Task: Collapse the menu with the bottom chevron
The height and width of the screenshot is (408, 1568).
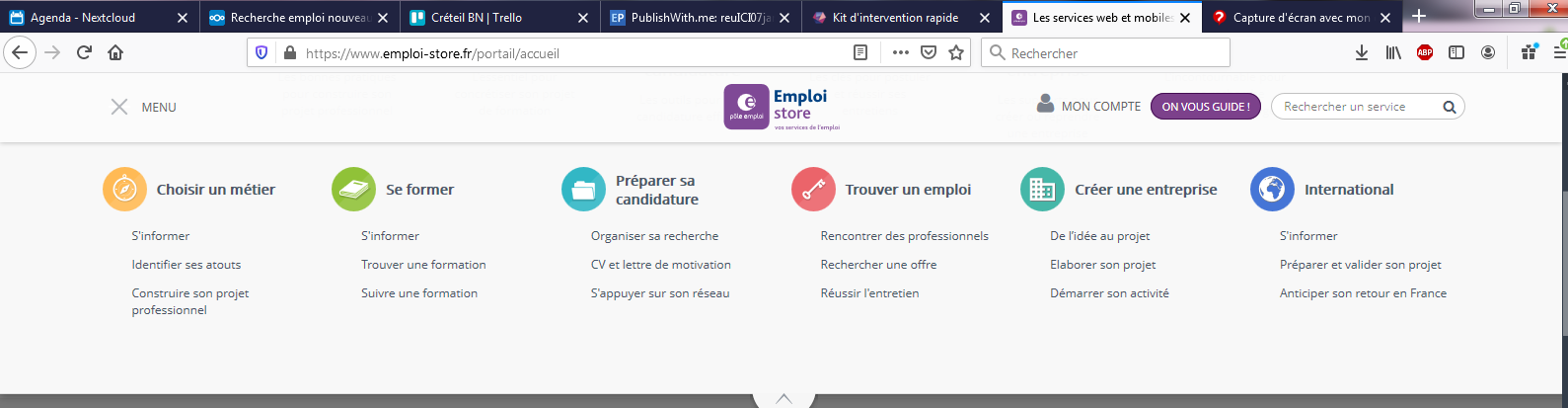Action: (784, 398)
